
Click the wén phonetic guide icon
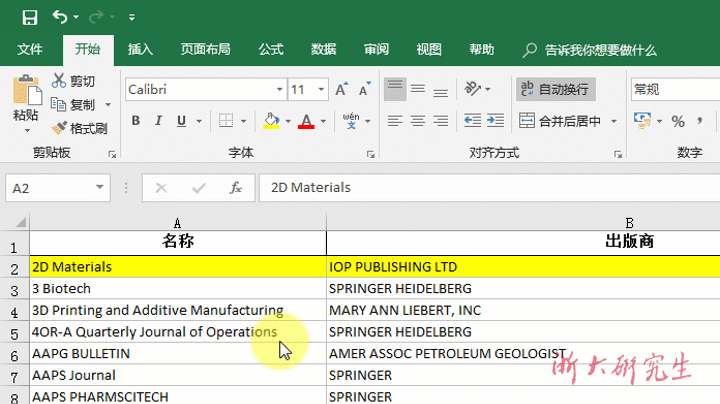coord(351,121)
